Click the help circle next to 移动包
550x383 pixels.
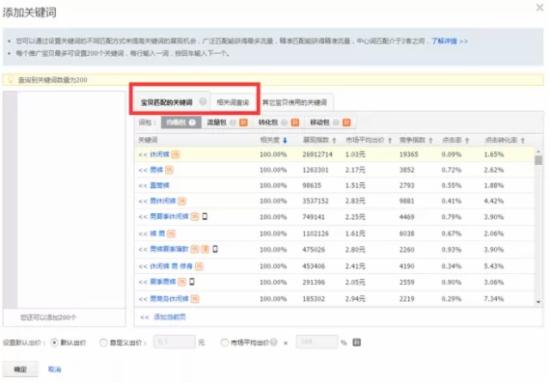click(x=336, y=122)
